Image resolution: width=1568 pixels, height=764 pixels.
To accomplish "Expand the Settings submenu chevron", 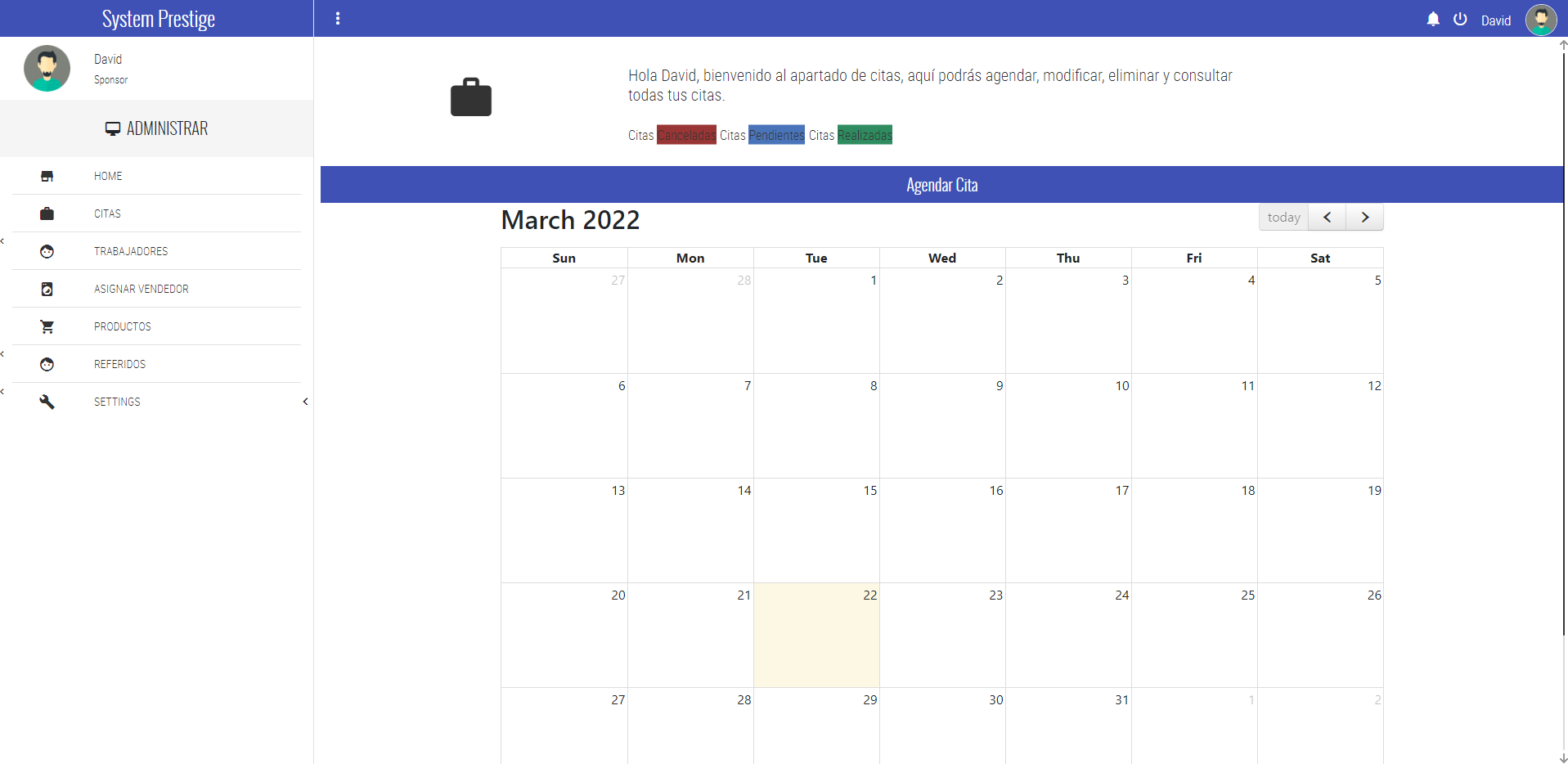I will coord(305,402).
